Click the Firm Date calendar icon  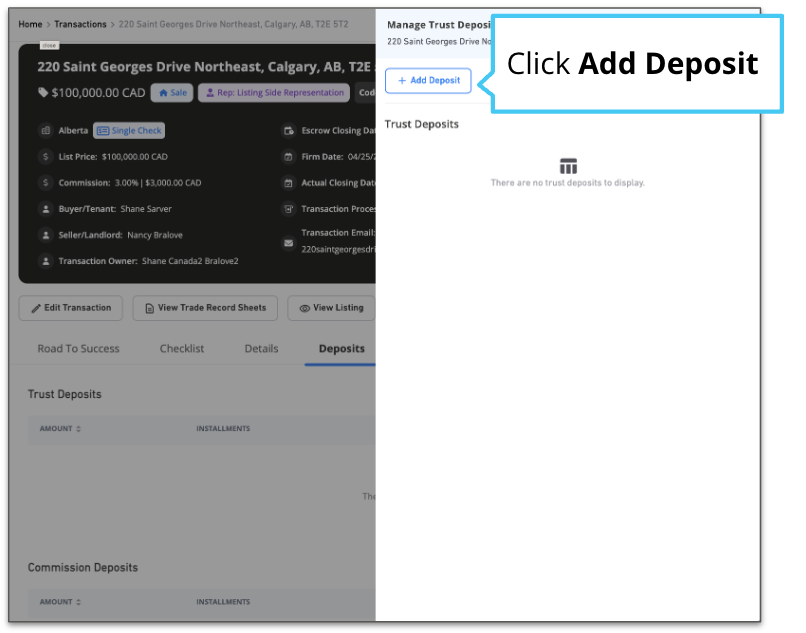pos(288,157)
